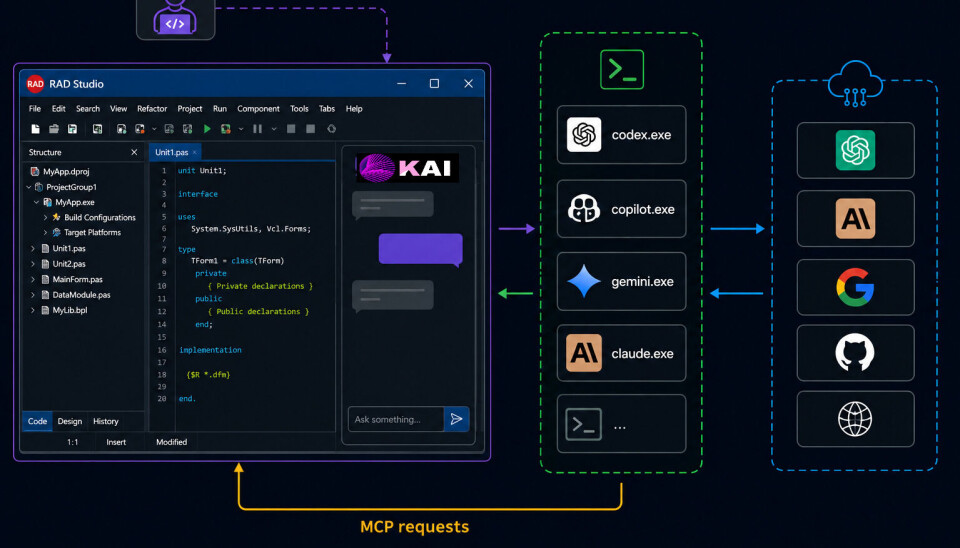Click the Google G tile

tap(855, 287)
